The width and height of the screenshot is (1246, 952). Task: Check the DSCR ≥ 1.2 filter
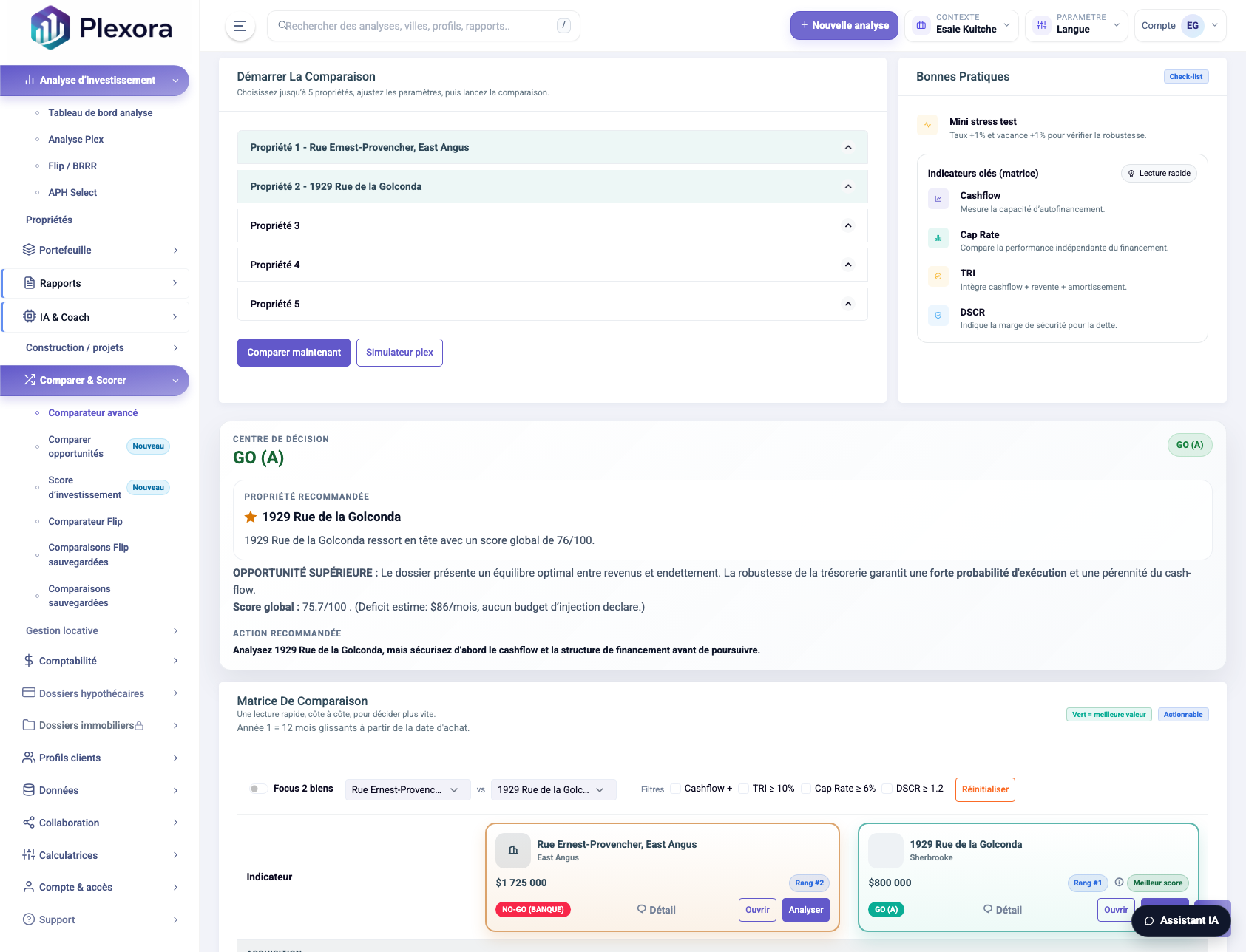click(887, 789)
